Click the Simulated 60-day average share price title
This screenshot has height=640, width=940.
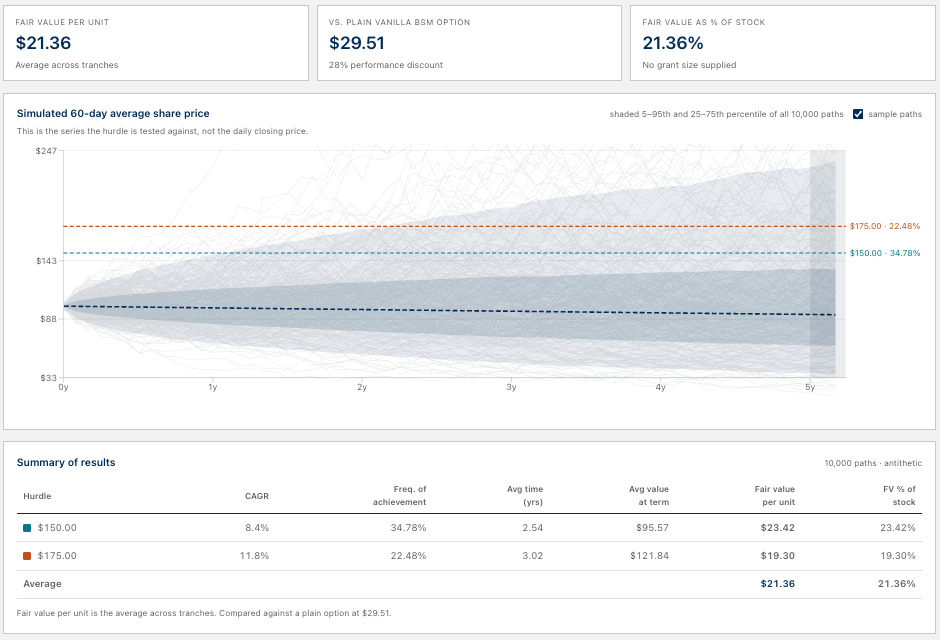coord(113,113)
